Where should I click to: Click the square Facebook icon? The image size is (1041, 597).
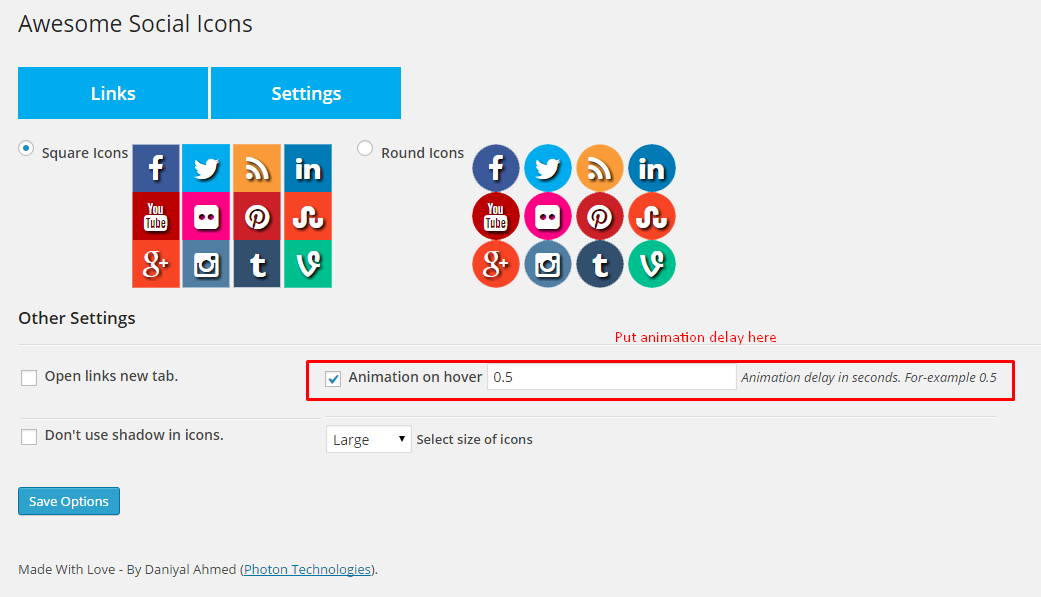pyautogui.click(x=155, y=168)
